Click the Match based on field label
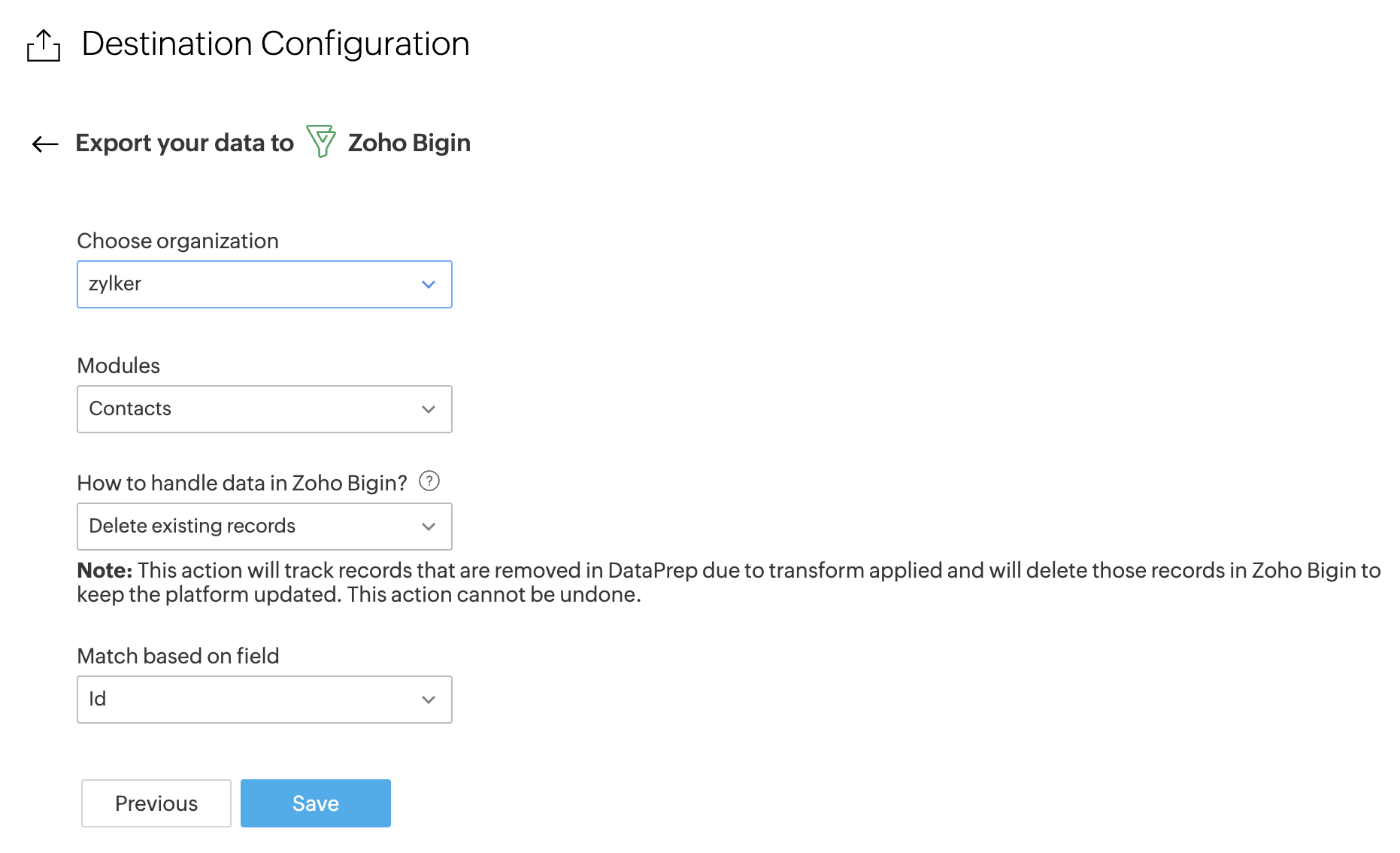1400x853 pixels. click(178, 656)
